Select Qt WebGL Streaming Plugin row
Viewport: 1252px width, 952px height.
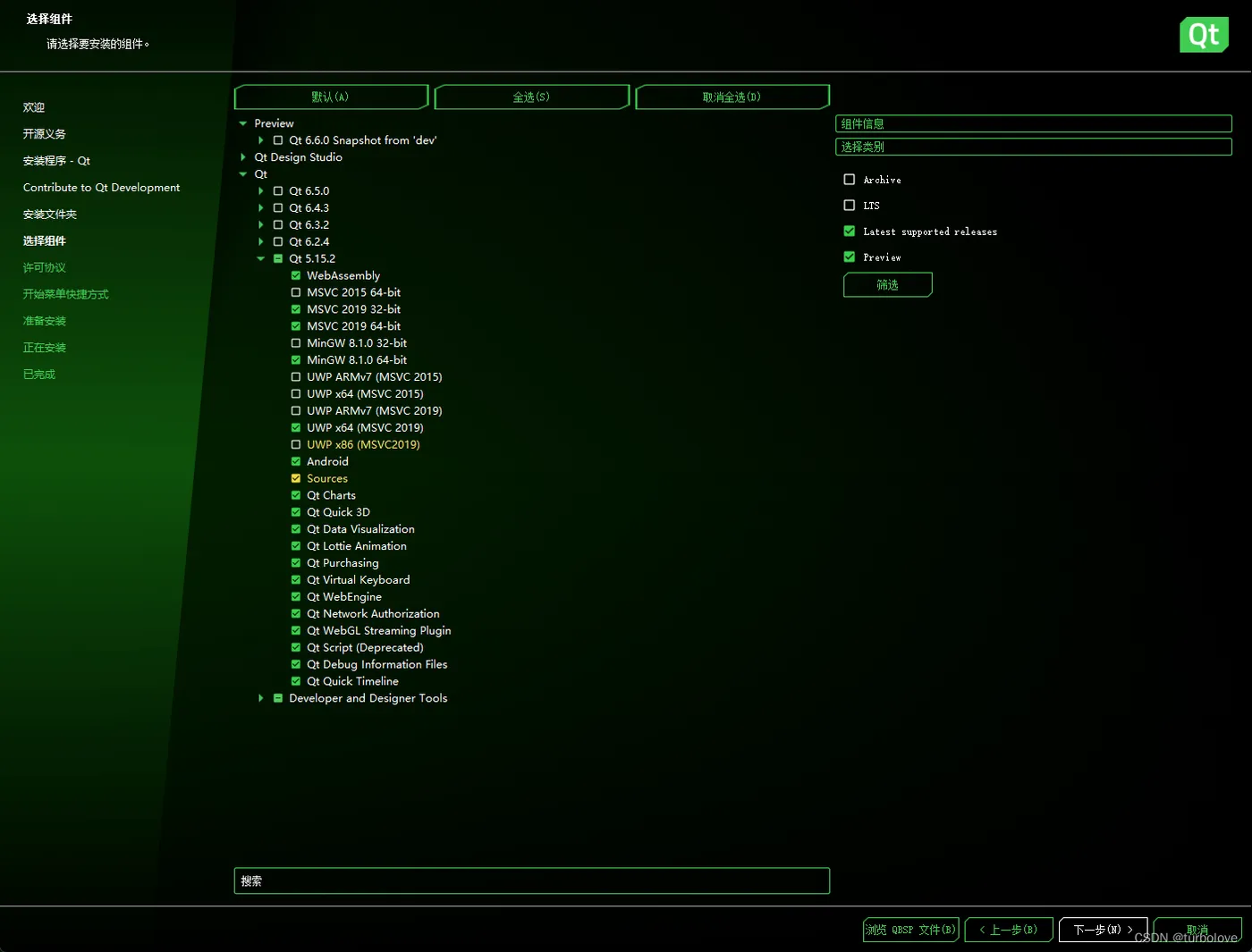click(379, 631)
